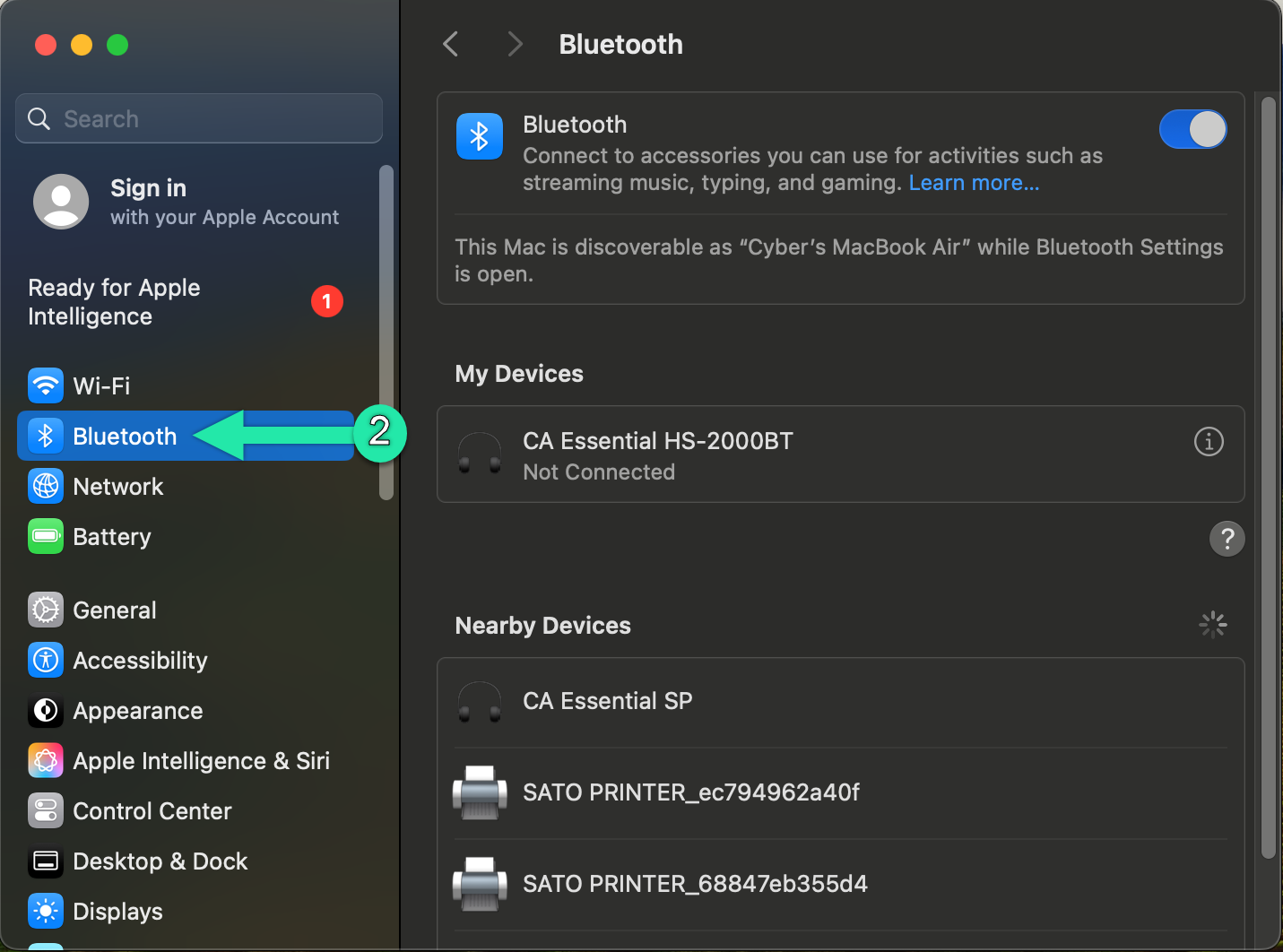
Task: Click the Learn more link
Action: pyautogui.click(x=974, y=183)
